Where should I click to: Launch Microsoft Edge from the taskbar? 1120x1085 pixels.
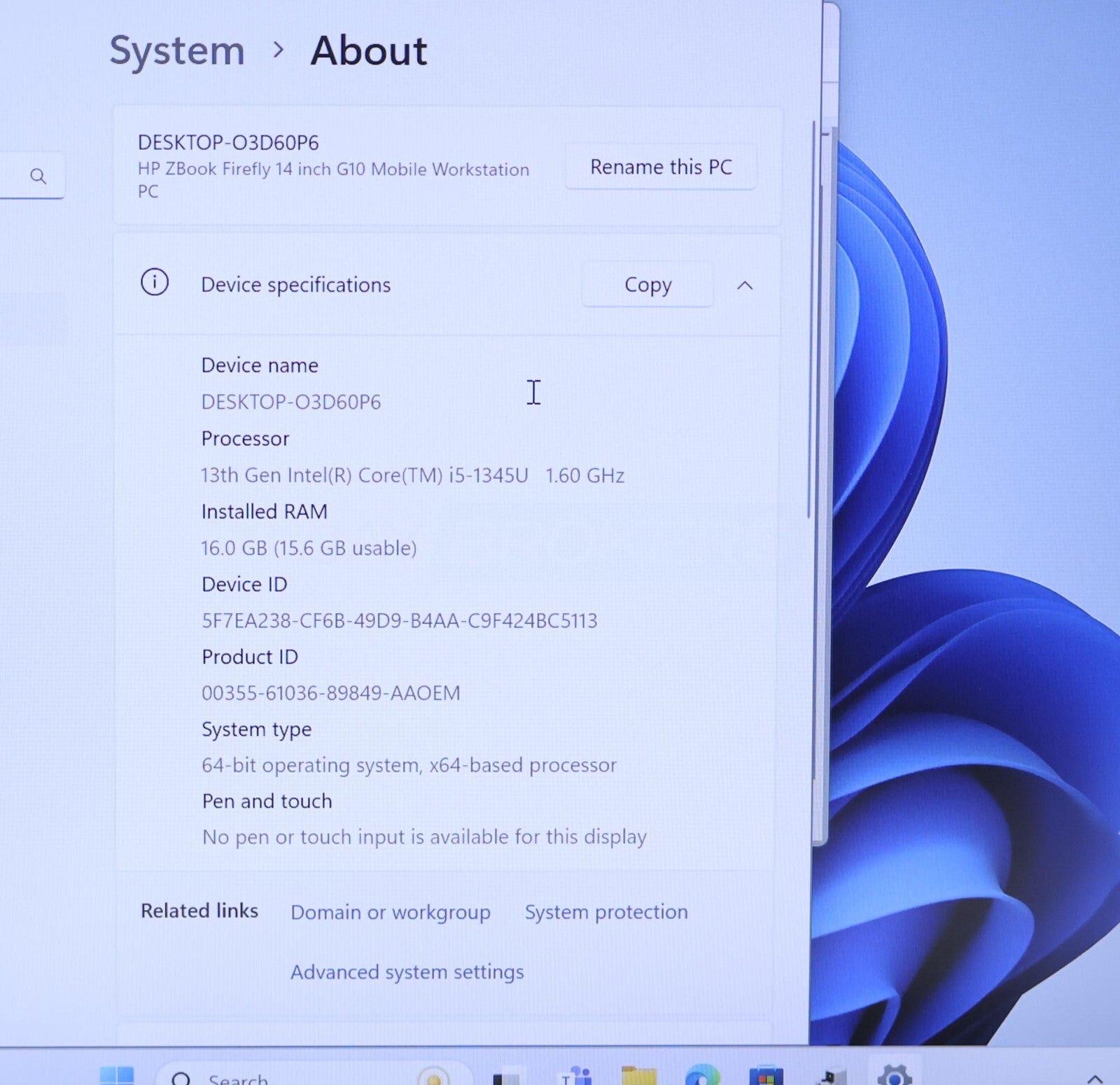[702, 1075]
